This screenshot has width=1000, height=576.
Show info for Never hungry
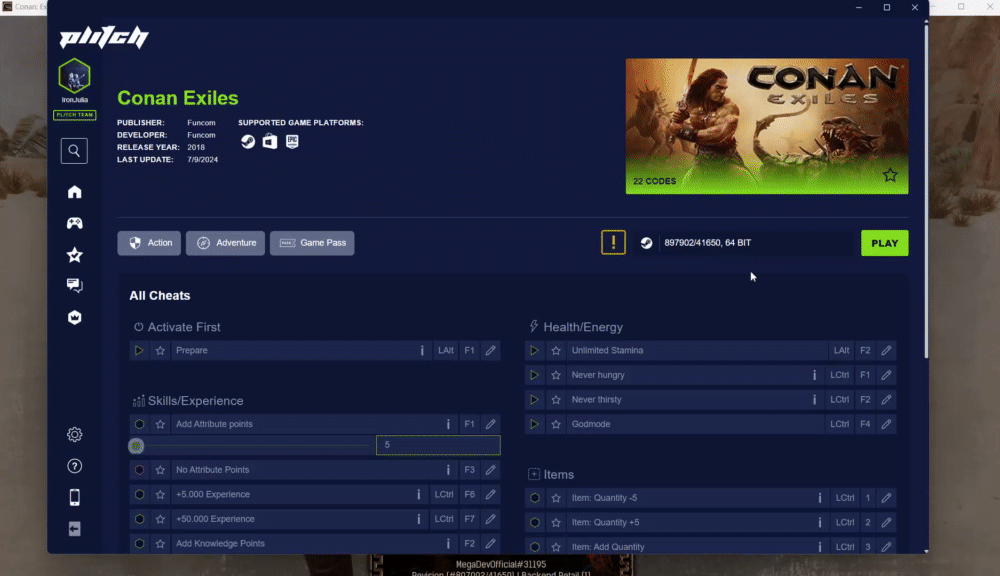tap(814, 375)
